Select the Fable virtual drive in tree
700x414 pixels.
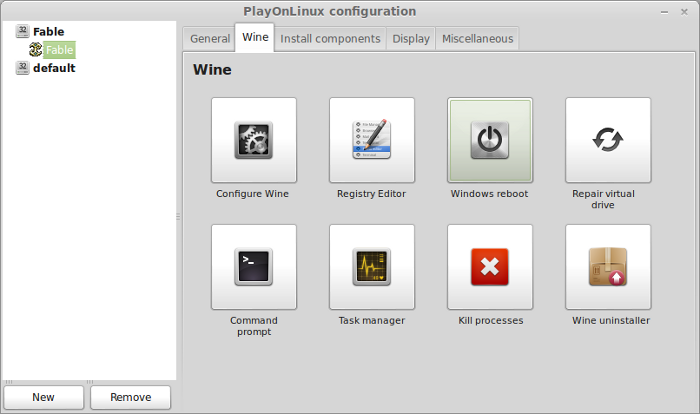pyautogui.click(x=48, y=32)
